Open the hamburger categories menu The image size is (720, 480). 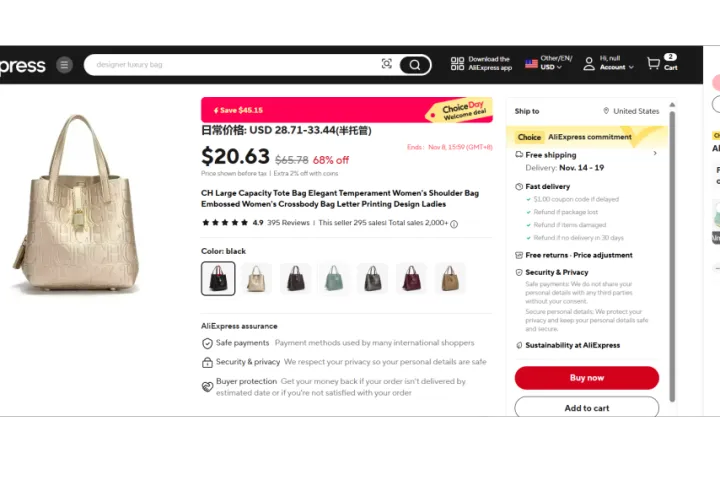pos(64,65)
